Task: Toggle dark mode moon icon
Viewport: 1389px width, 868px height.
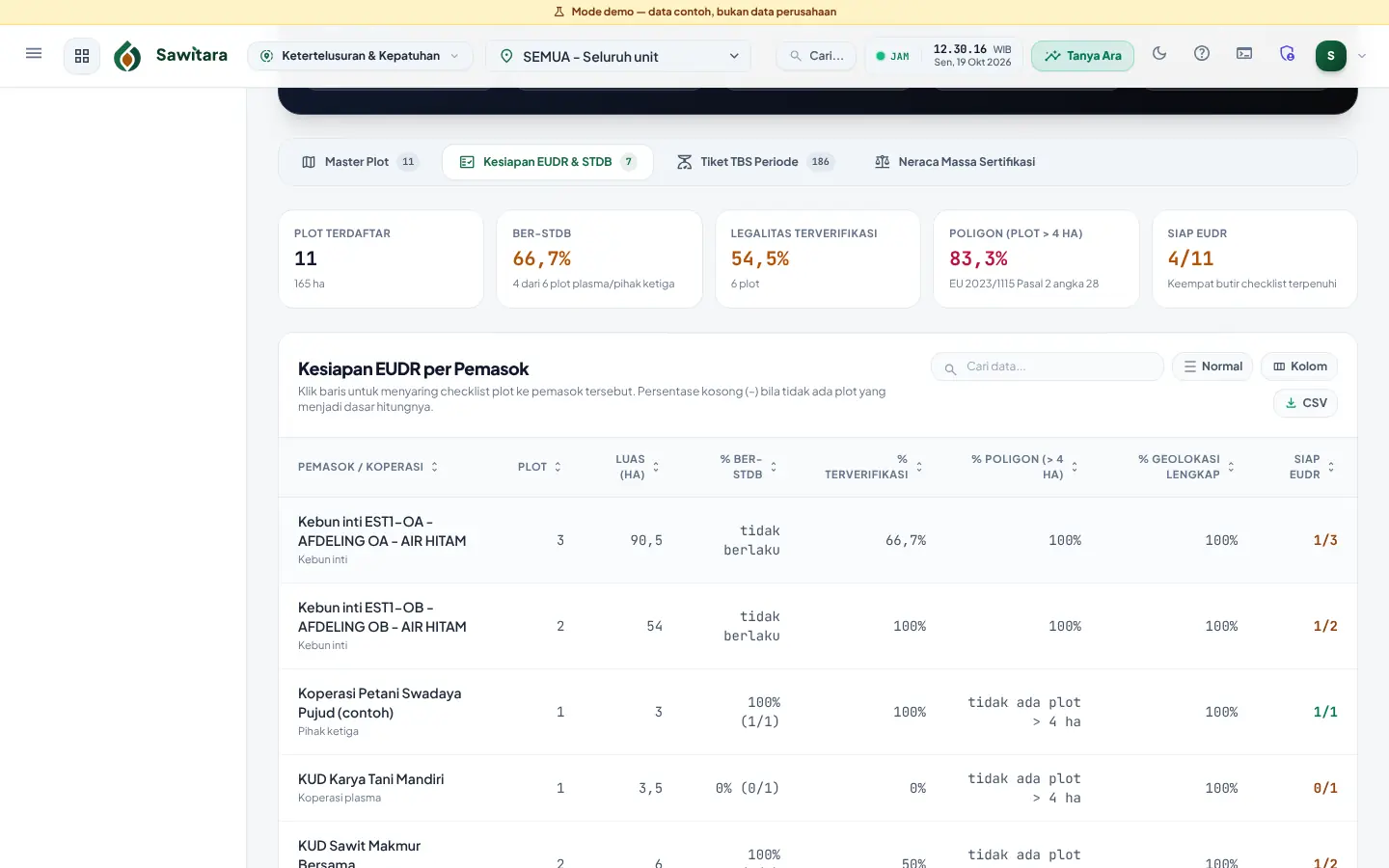Action: [1159, 54]
